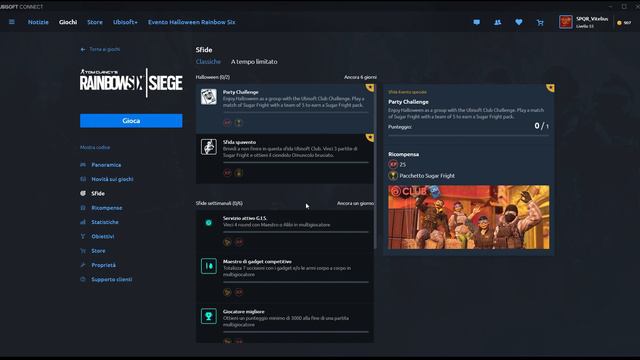Click the Panoramica sidebar icon
The height and width of the screenshot is (360, 640).
pos(83,165)
